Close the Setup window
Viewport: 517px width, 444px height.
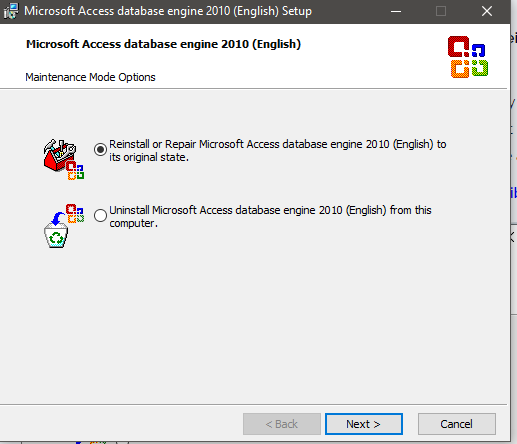click(487, 11)
